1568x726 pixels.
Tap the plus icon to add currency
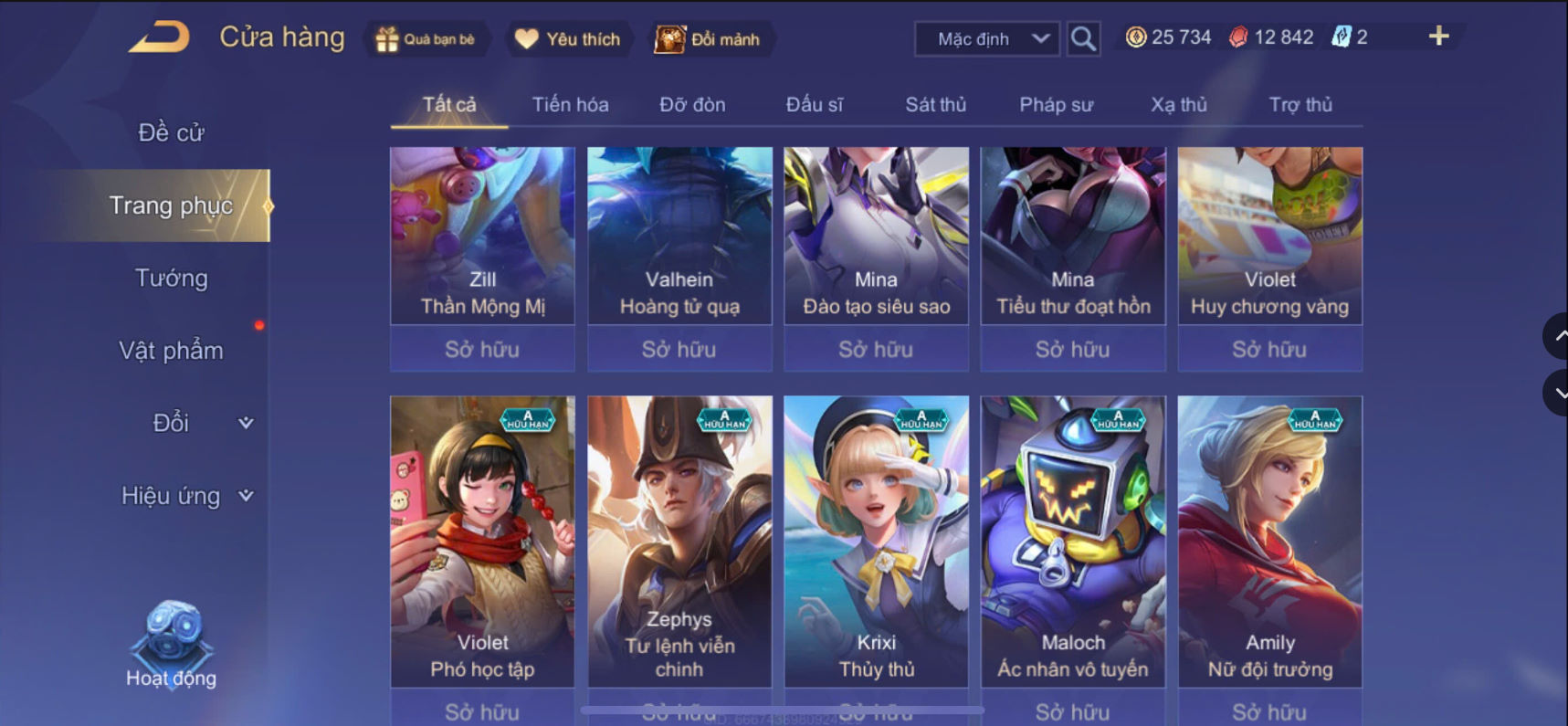[x=1438, y=37]
